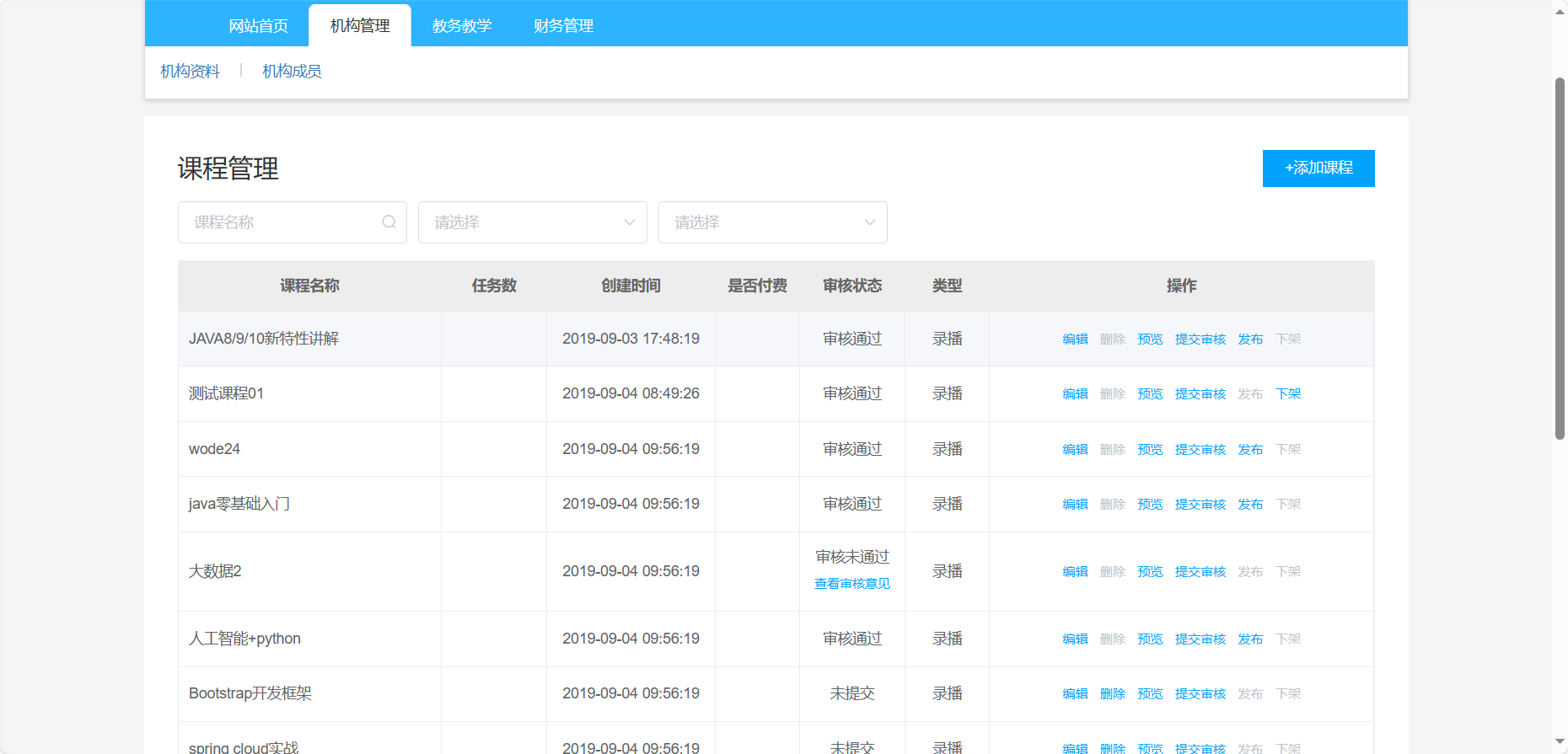Open the second 请选择 dropdown
This screenshot has height=754, width=1568.
point(773,222)
